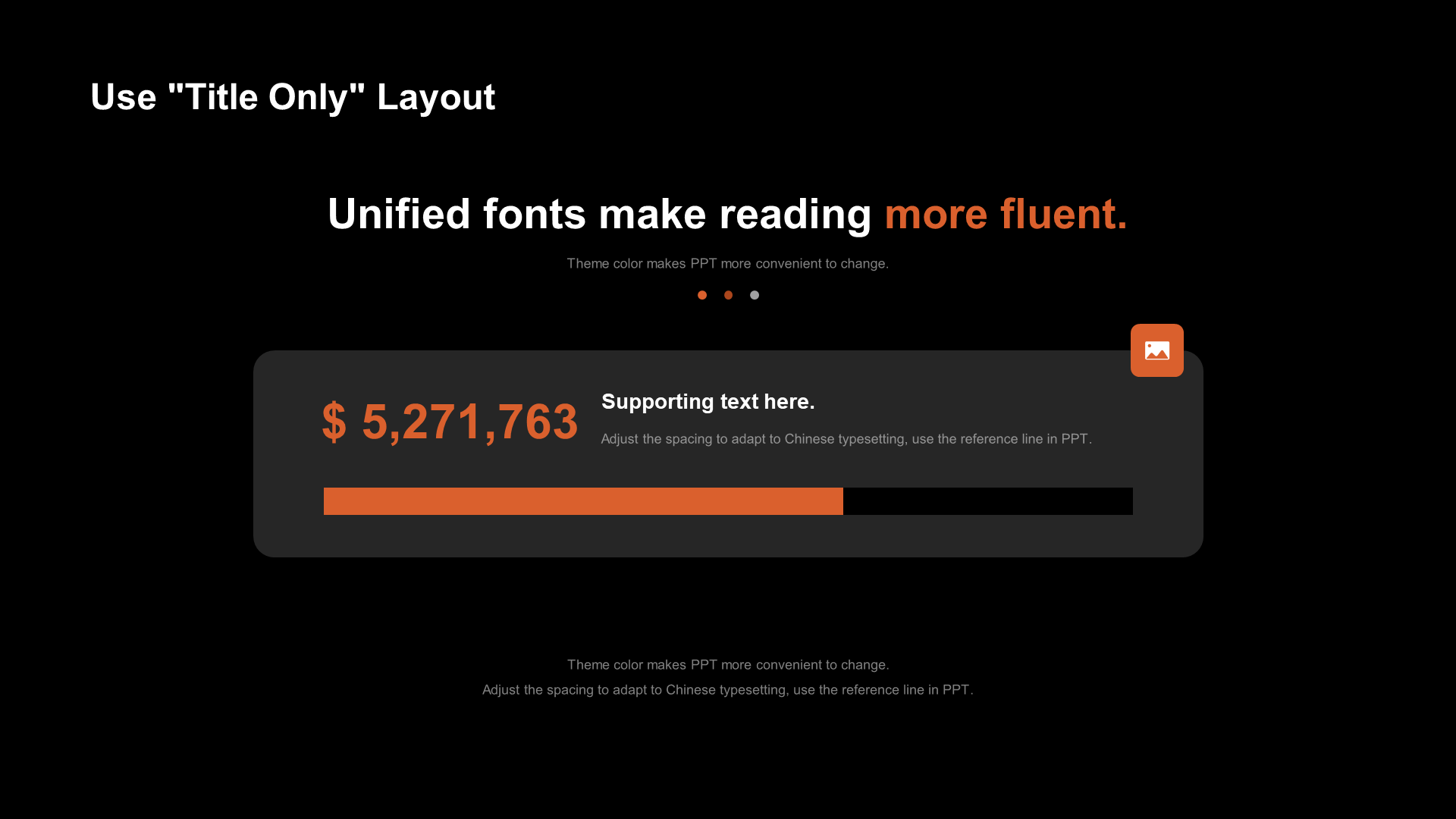Select the first orange dot indicator
Screen dimensions: 1456x819
702,294
